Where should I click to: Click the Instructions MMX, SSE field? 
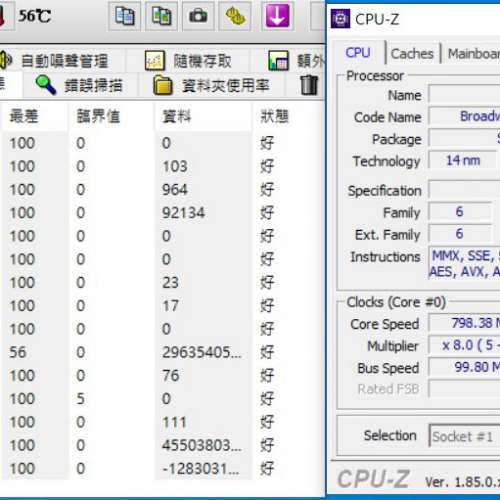pos(464,263)
